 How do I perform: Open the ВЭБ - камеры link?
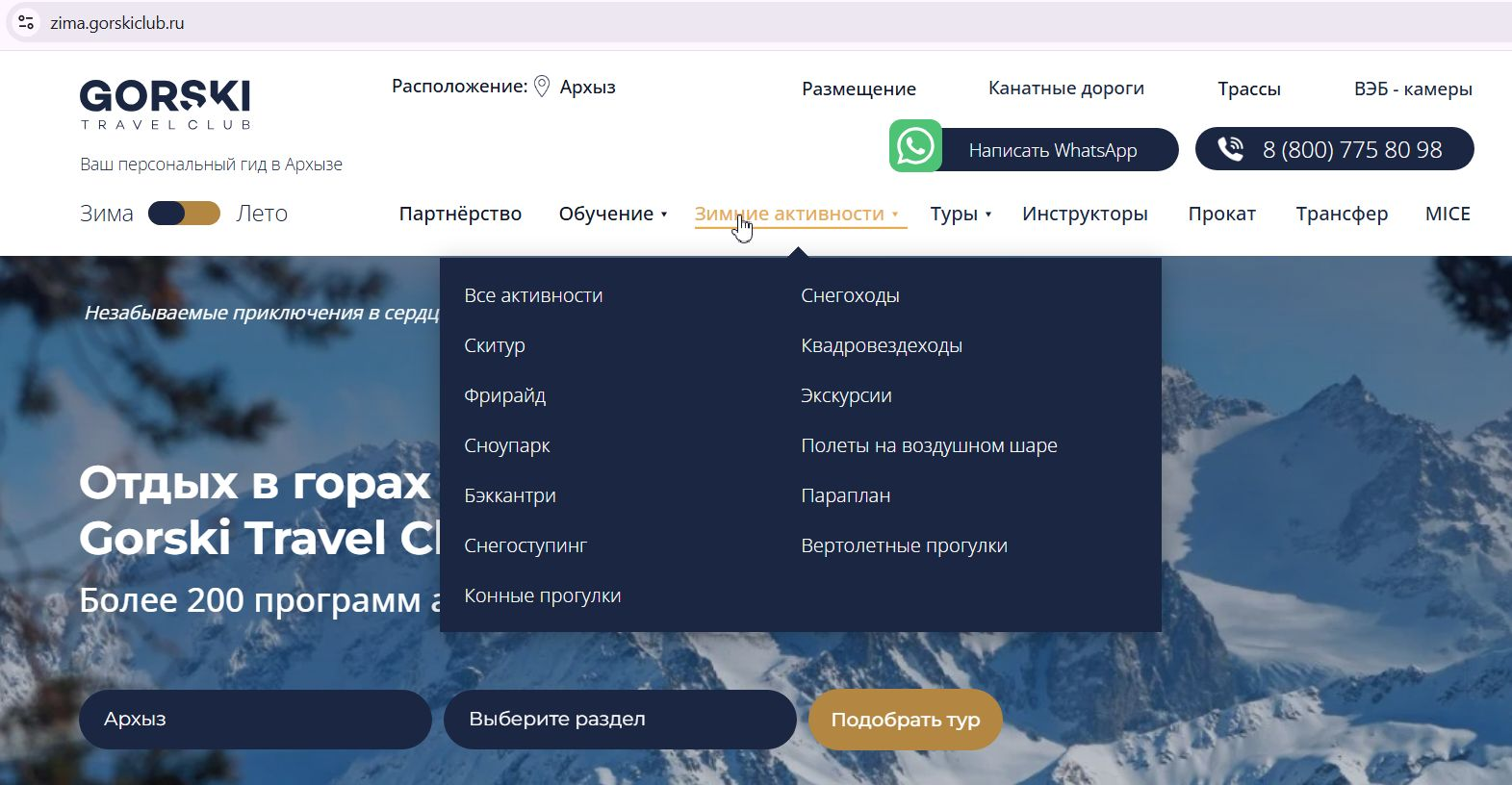1413,89
